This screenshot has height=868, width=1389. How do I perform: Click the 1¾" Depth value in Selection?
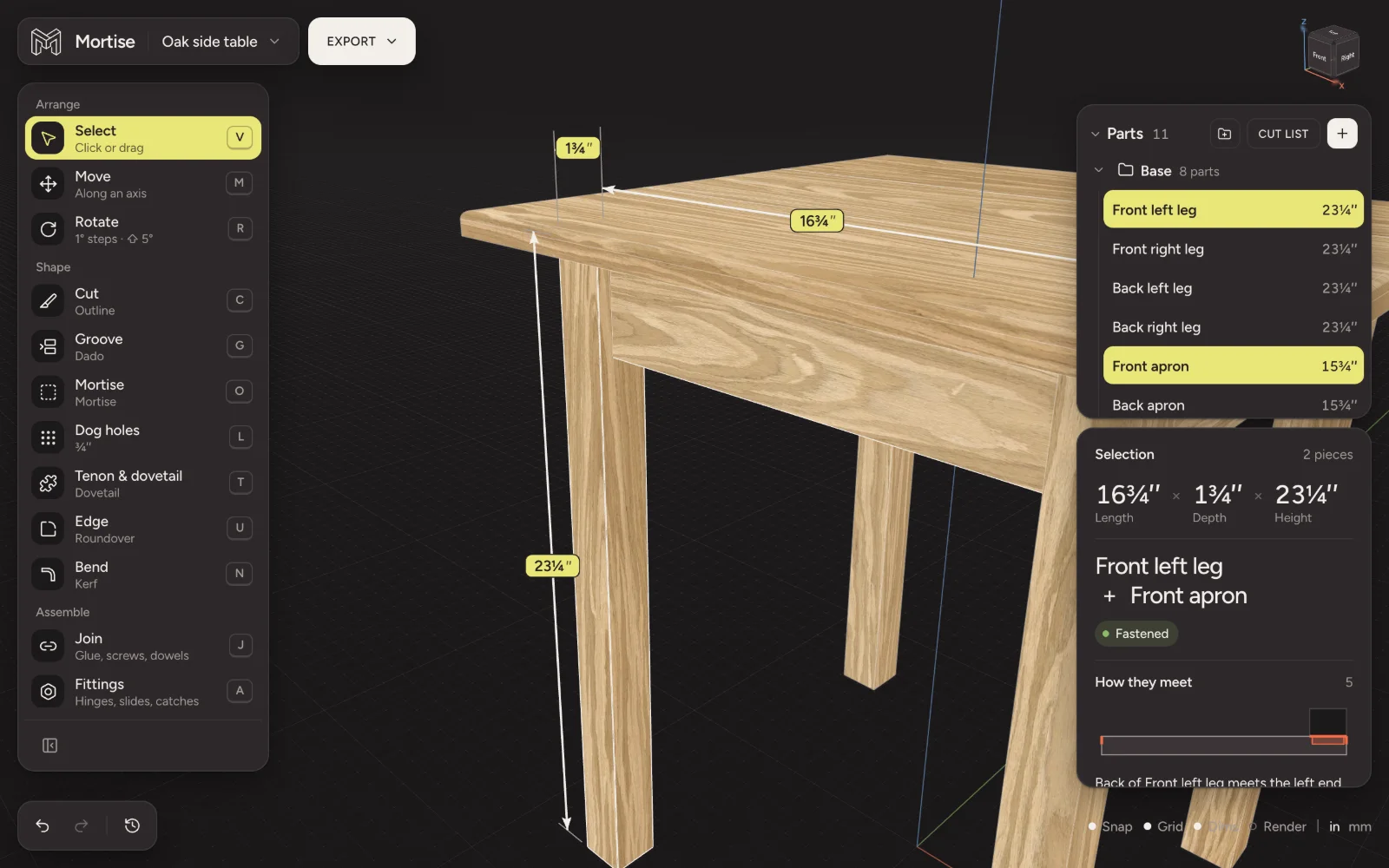[1218, 495]
